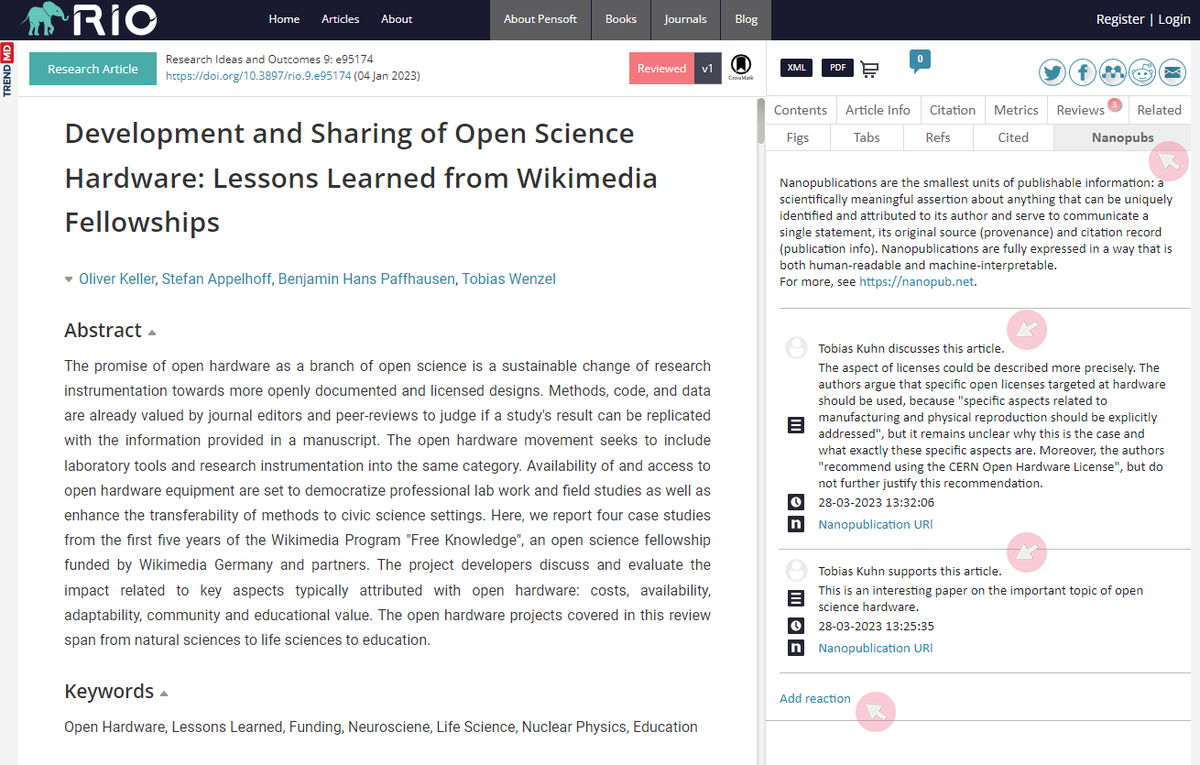Open the comments bubble showing 0
Image resolution: width=1200 pixels, height=765 pixels.
[x=919, y=59]
